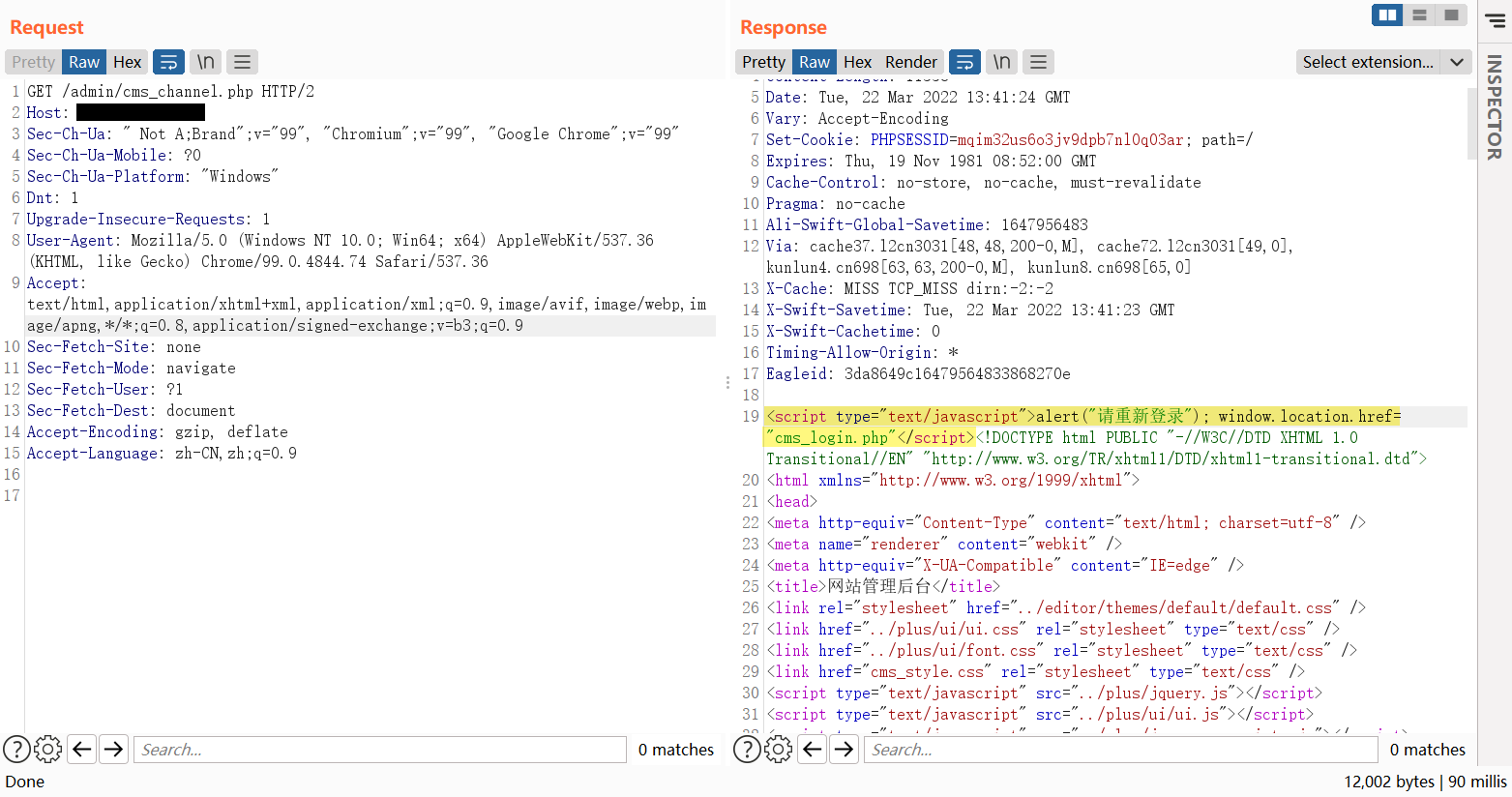Toggle word wrap in Response panel
The height and width of the screenshot is (797, 1512).
[964, 62]
